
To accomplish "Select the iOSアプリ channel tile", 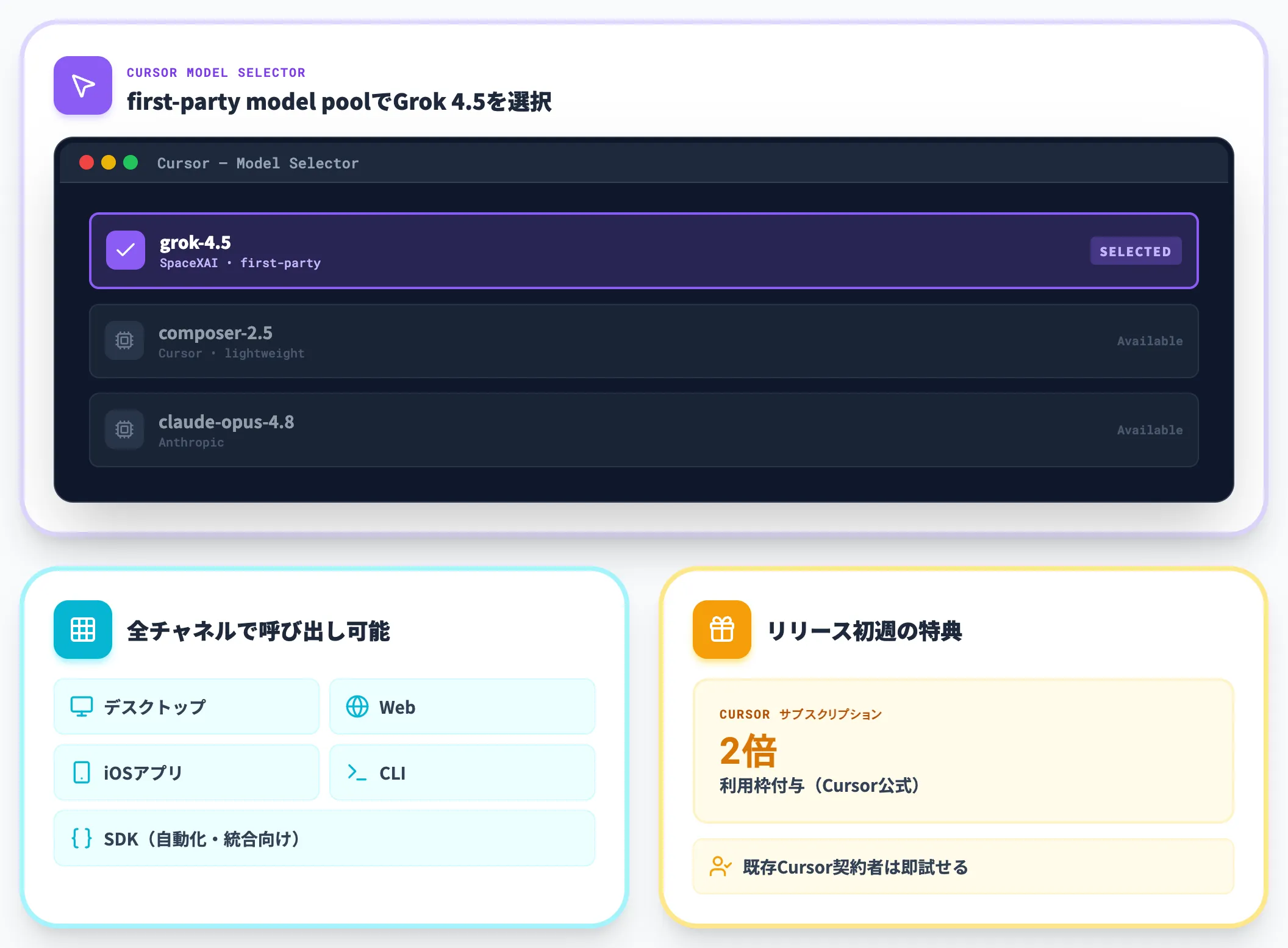I will click(x=187, y=772).
